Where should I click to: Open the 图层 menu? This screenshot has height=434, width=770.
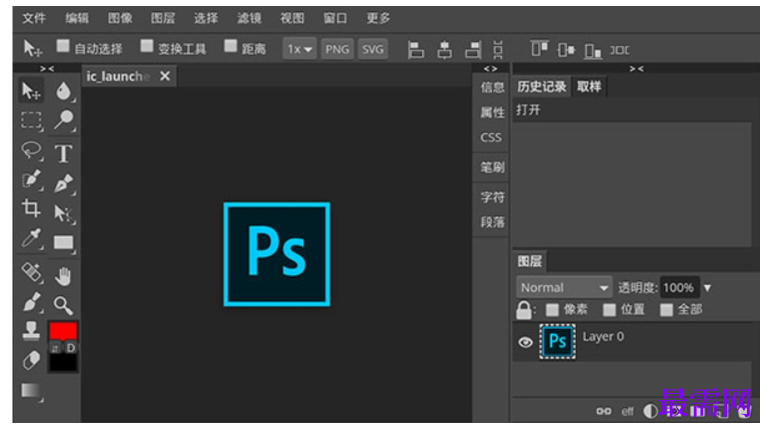tap(163, 19)
